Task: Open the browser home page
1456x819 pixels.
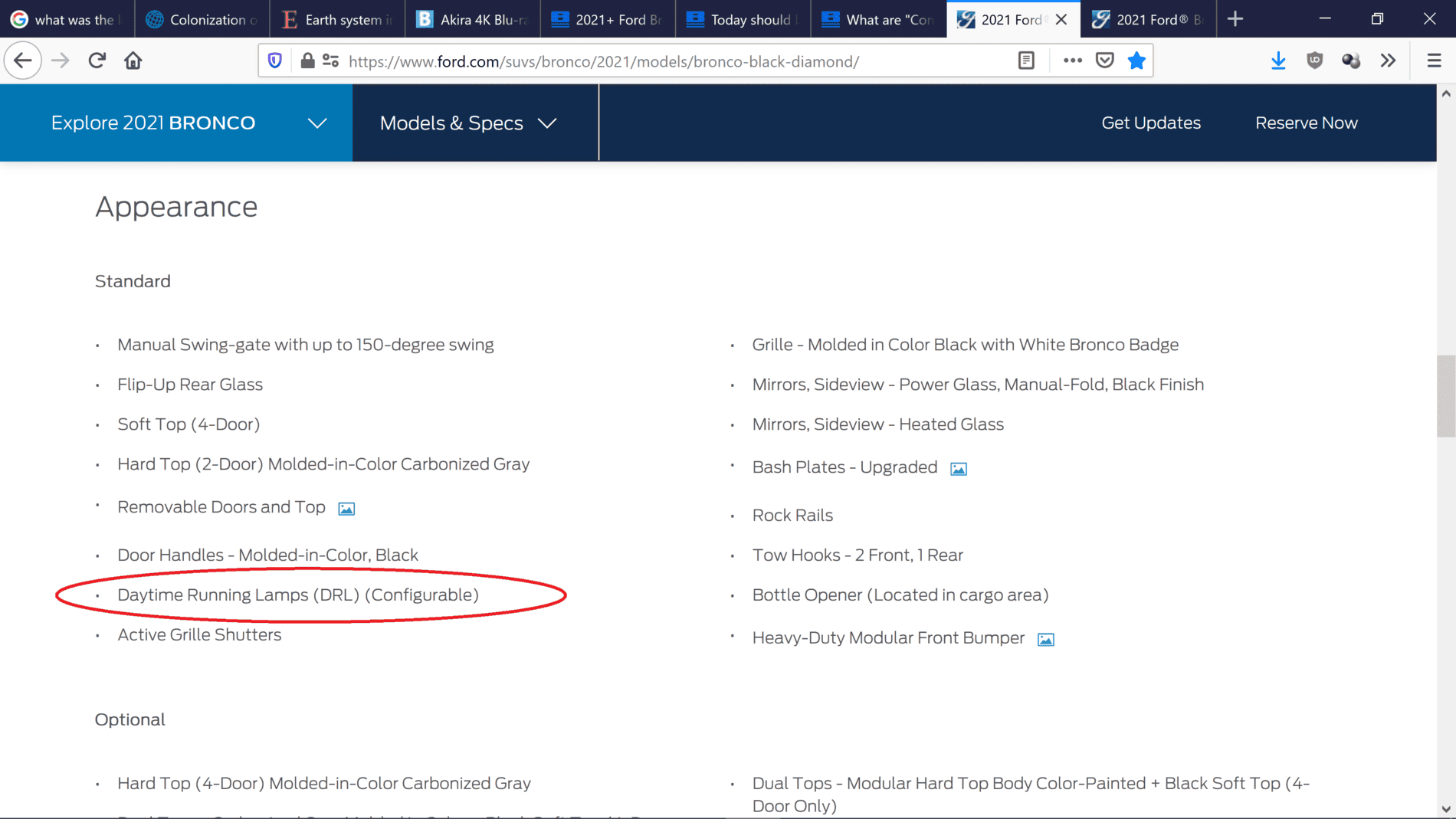Action: click(133, 61)
